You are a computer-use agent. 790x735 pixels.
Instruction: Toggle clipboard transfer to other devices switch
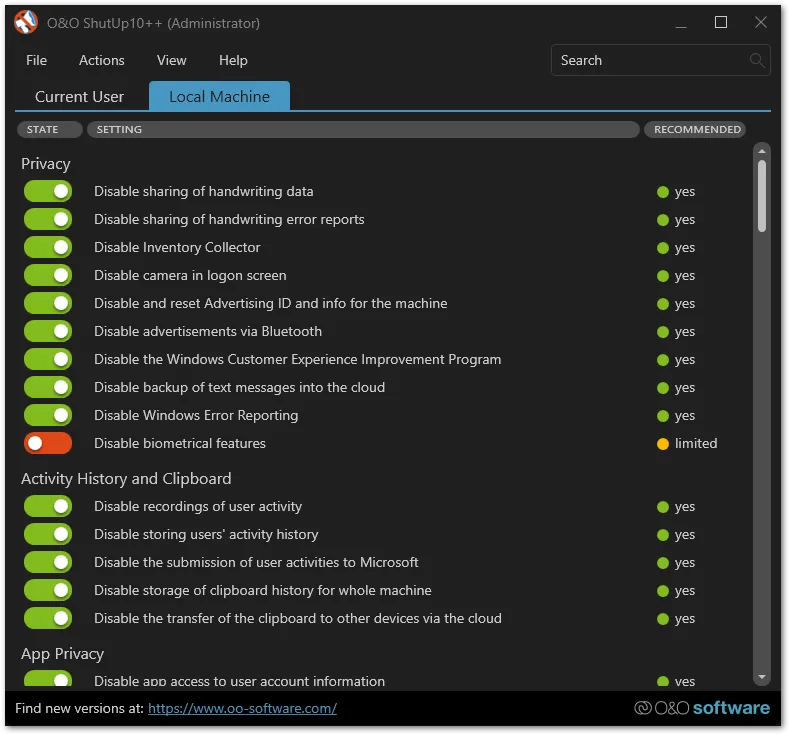[x=48, y=618]
